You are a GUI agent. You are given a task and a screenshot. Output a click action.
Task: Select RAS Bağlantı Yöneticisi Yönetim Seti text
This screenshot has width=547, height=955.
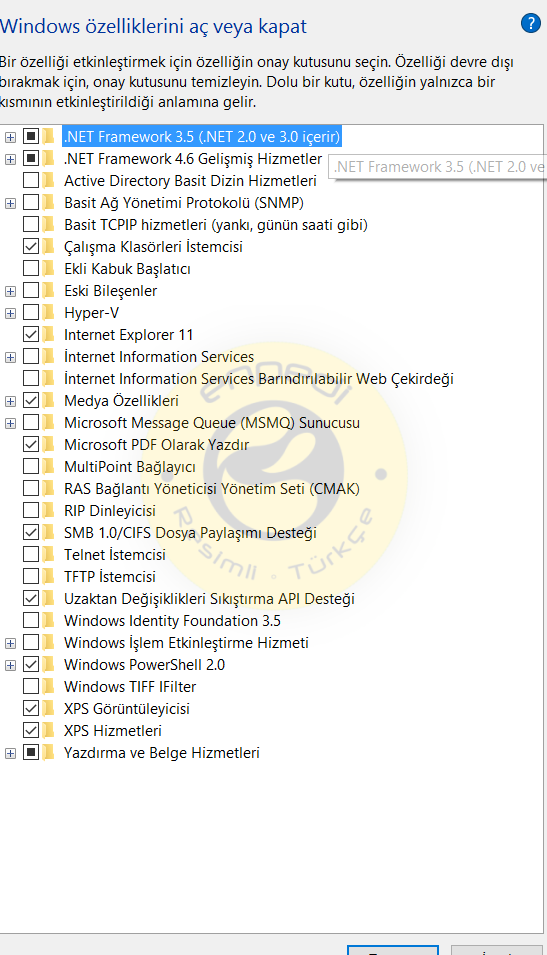[212, 488]
